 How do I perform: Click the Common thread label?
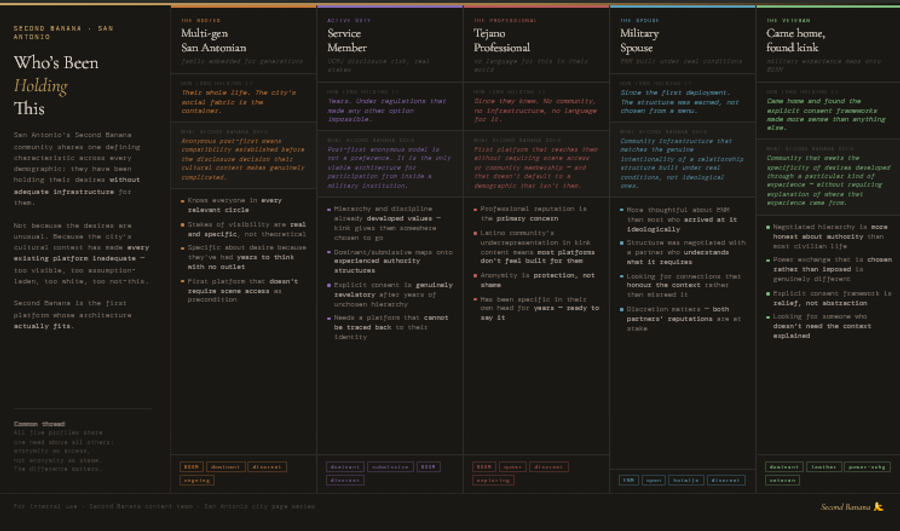39,424
